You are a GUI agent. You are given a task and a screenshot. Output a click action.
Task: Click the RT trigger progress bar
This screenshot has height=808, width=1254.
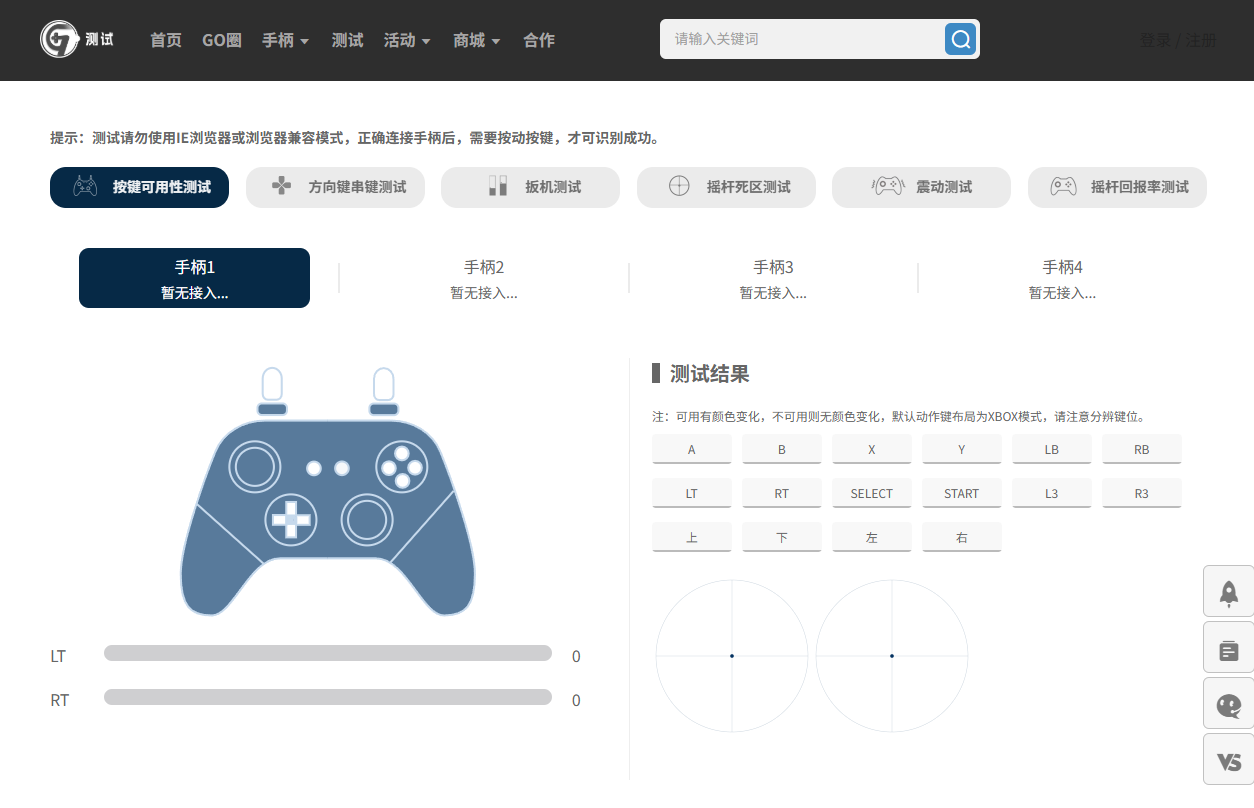[328, 697]
